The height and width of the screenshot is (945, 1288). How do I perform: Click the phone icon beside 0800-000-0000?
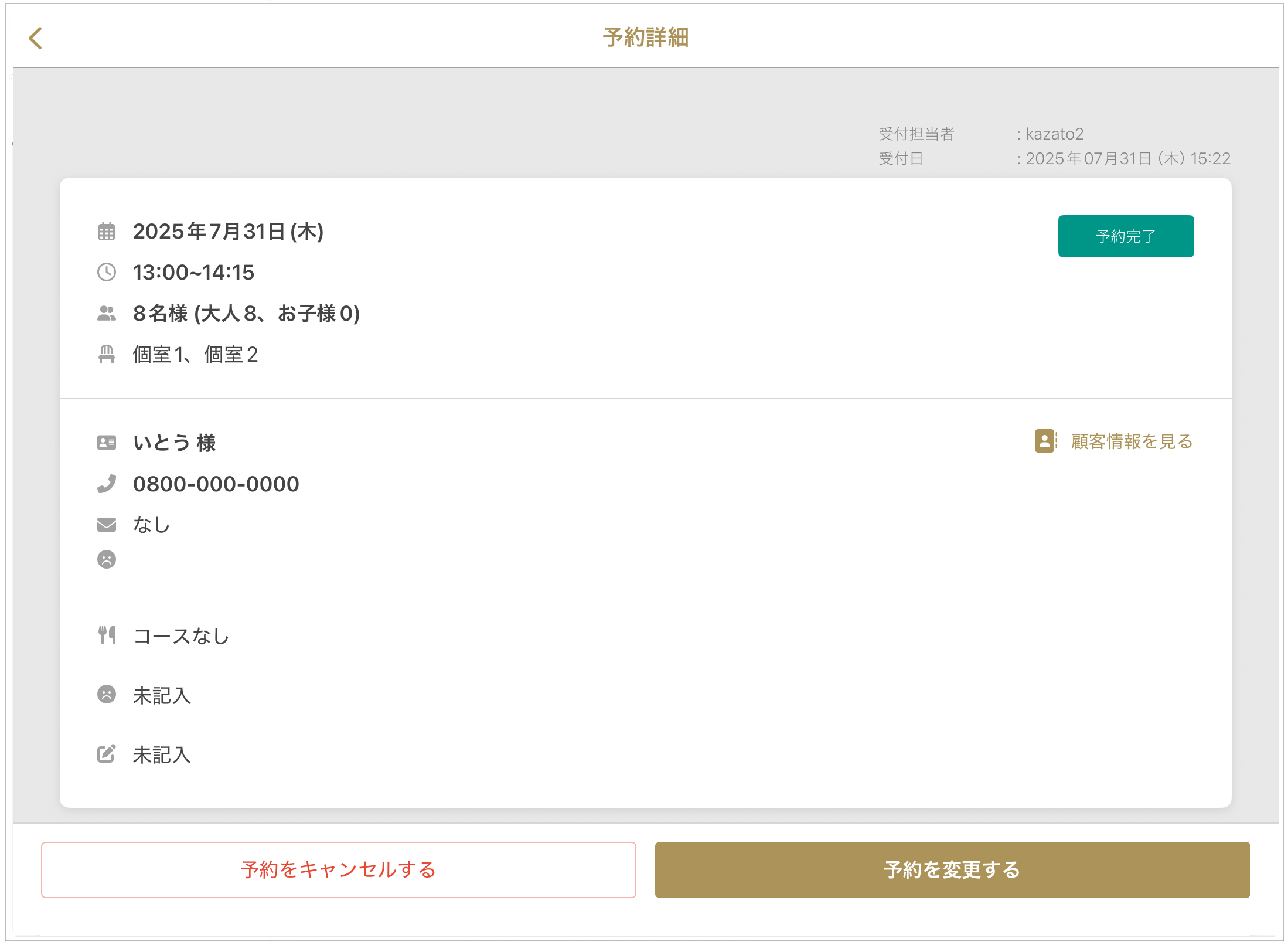pyautogui.click(x=106, y=484)
